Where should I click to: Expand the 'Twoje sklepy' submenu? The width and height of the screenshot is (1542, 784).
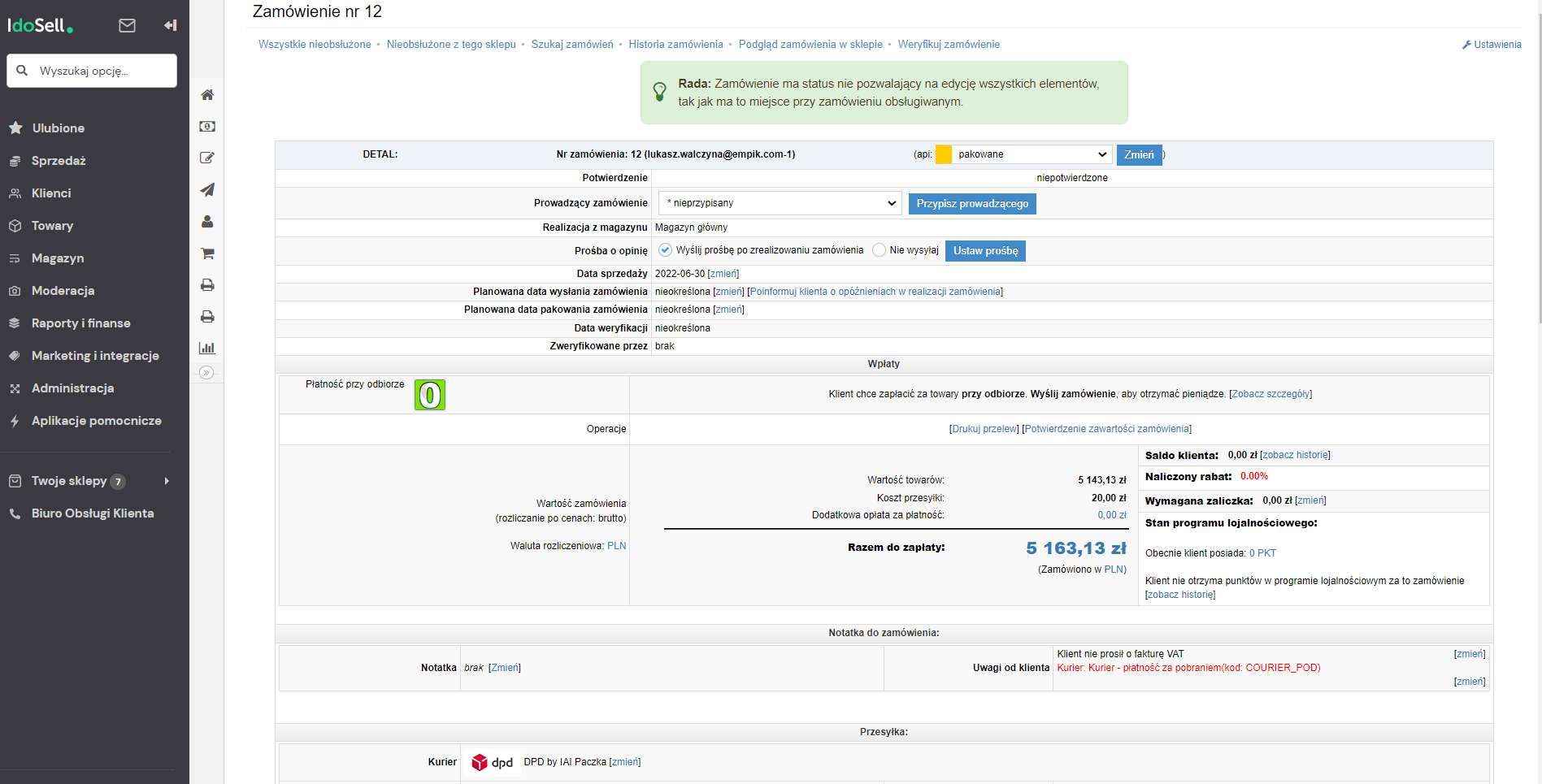click(167, 481)
